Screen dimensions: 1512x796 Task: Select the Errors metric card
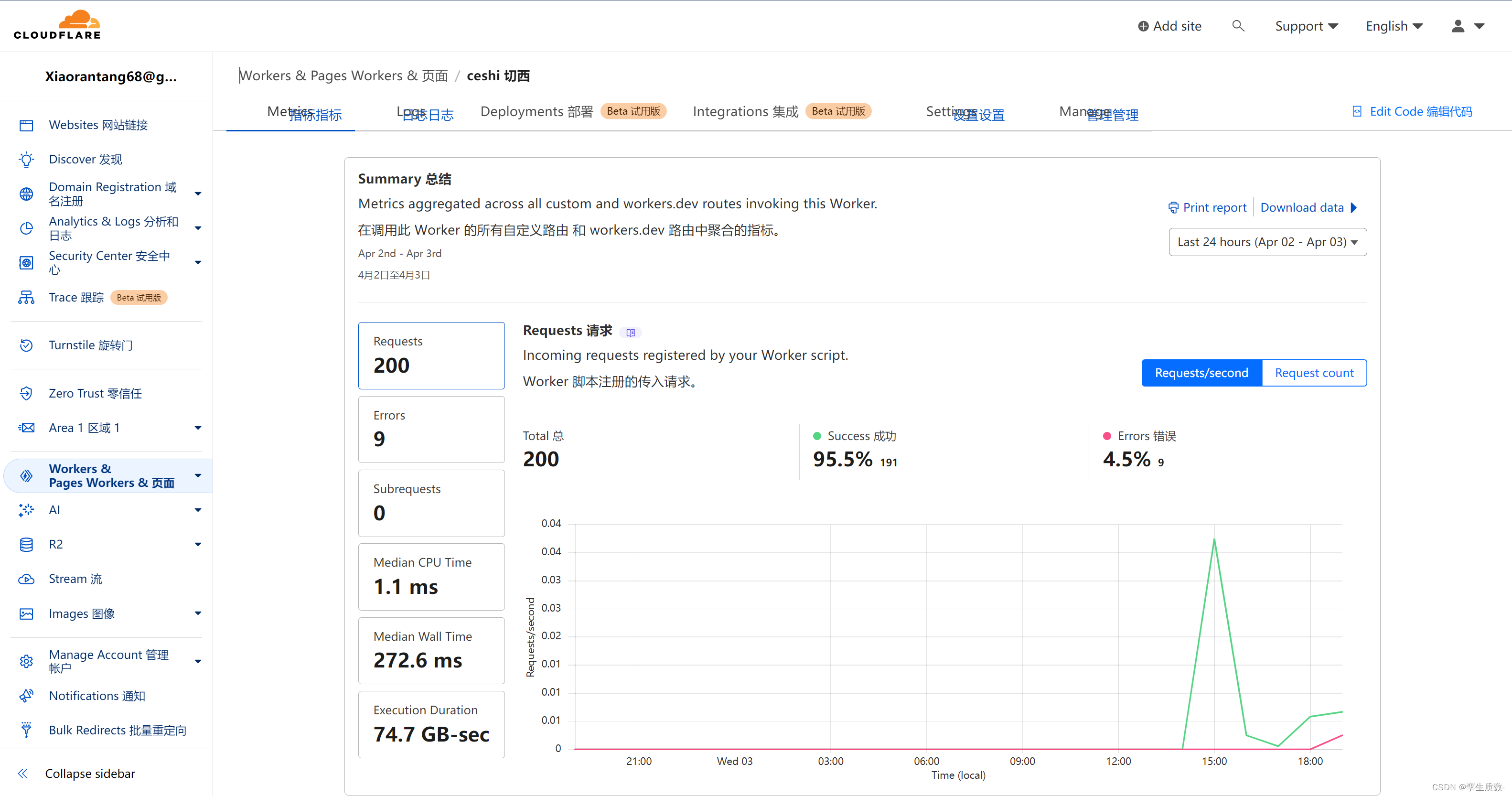click(x=431, y=429)
